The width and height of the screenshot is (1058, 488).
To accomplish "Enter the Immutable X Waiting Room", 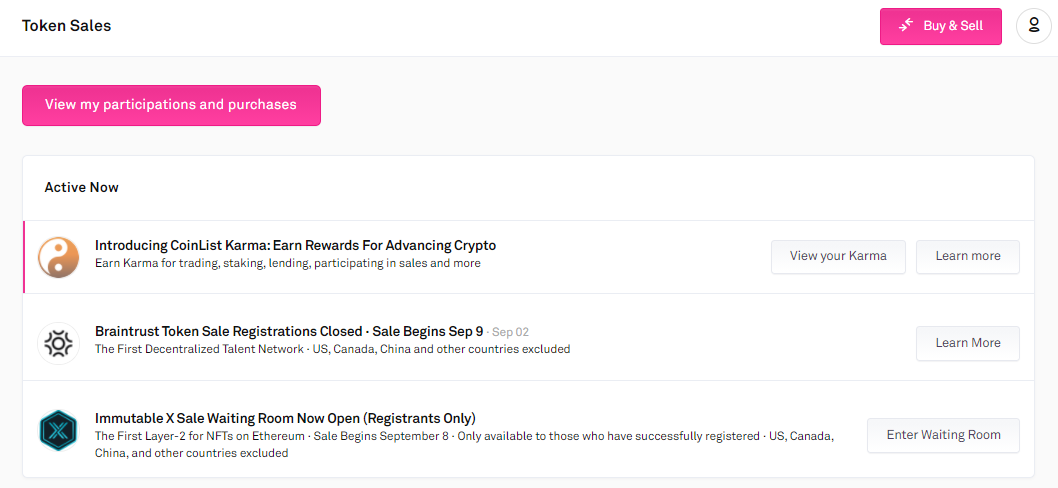I will 943,435.
